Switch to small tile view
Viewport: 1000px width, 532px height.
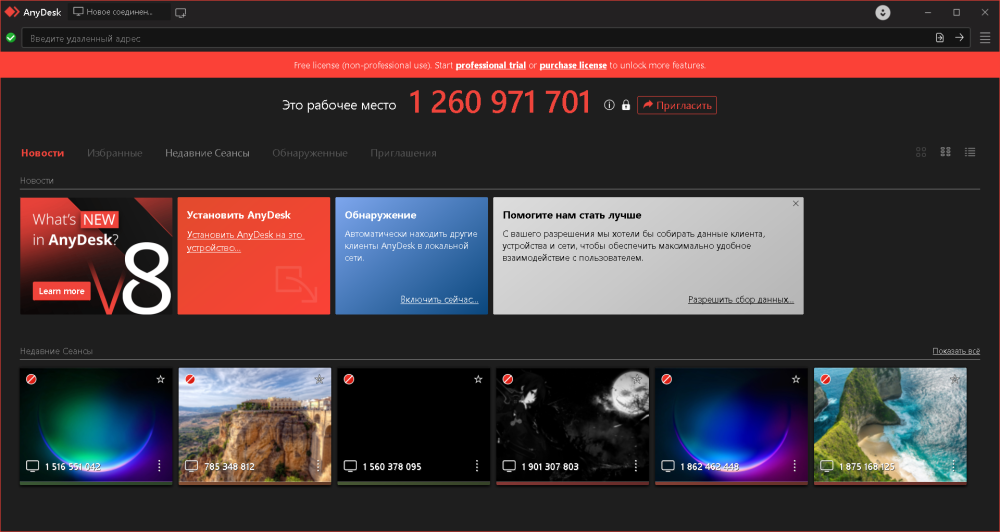tap(946, 152)
